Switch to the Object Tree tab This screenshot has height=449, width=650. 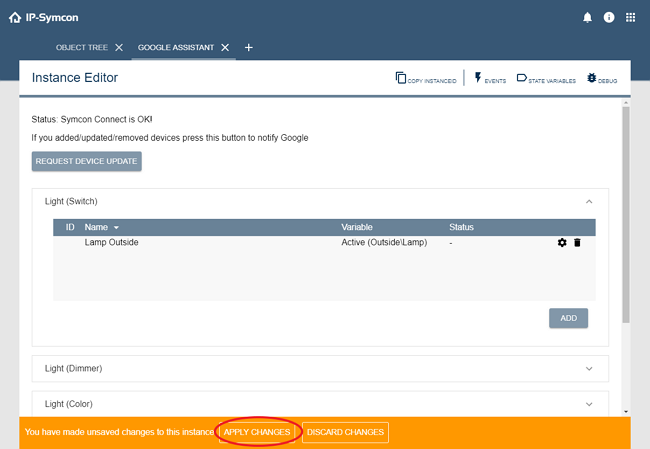pos(83,47)
